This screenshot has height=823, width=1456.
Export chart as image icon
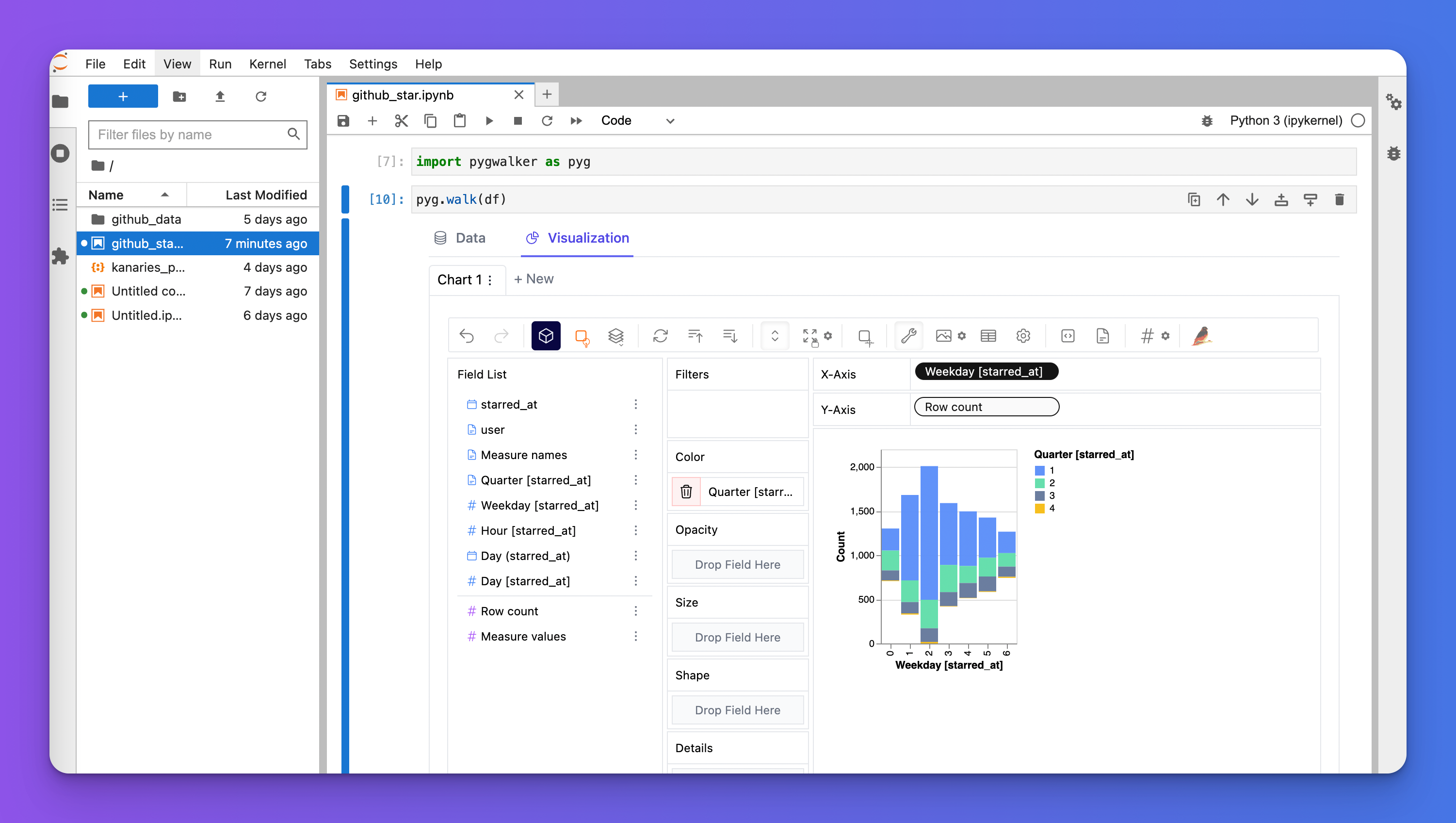(x=943, y=336)
